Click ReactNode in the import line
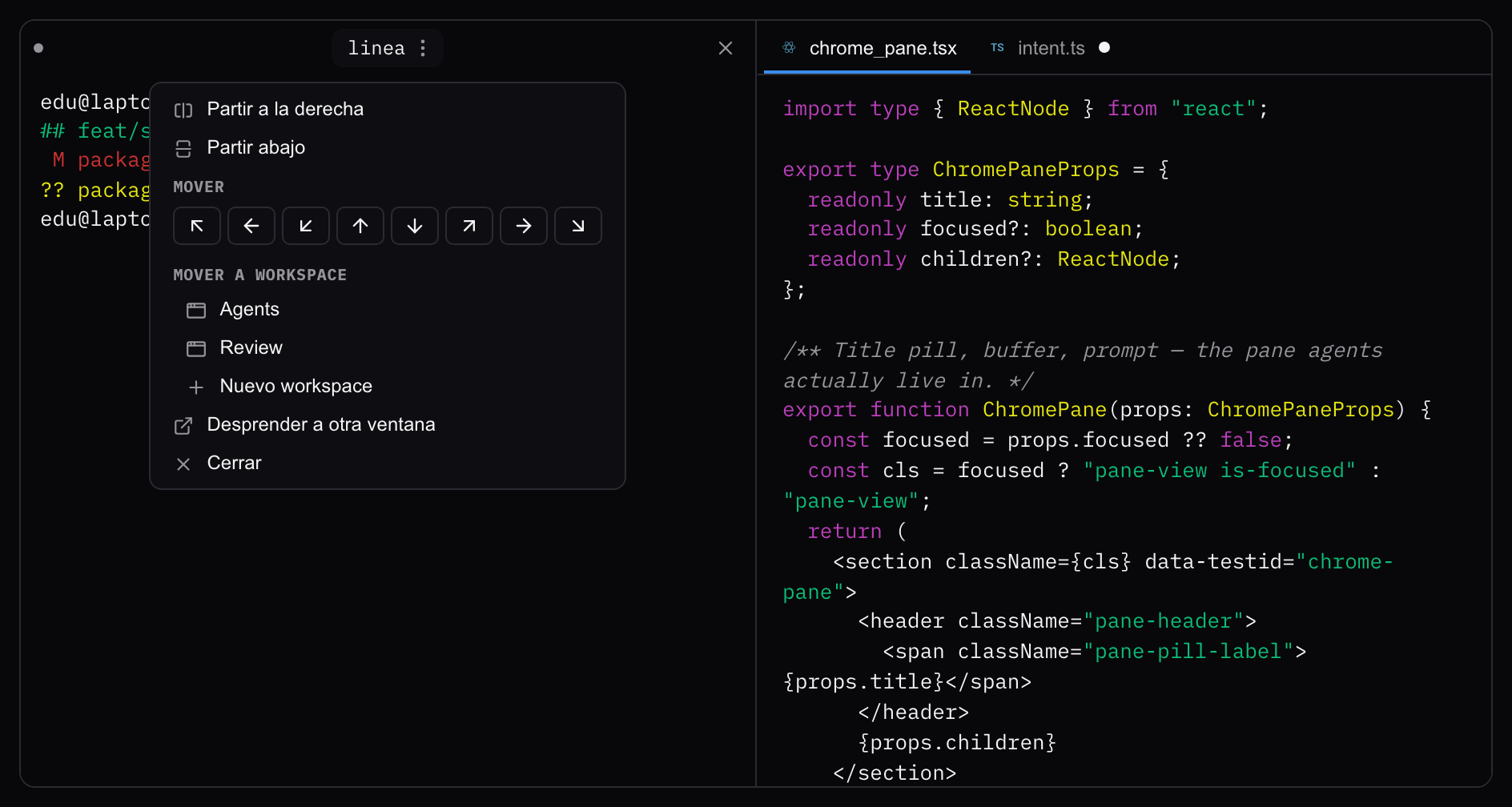The height and width of the screenshot is (807, 1512). coord(1013,109)
